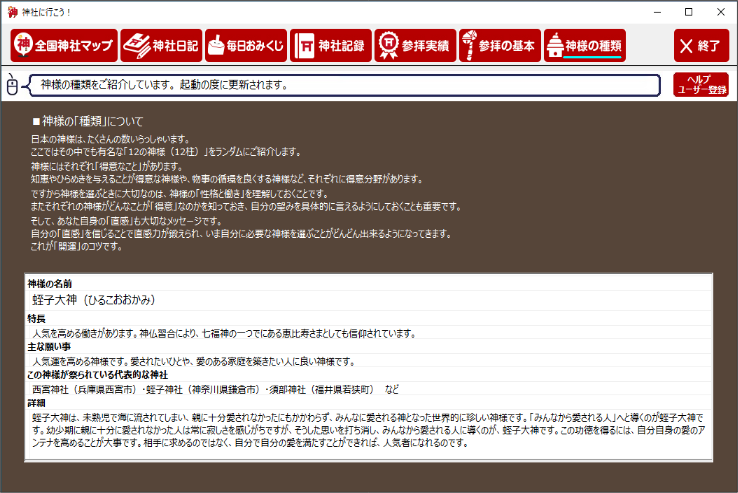Click the mouse icon beside the message bar

pos(13,86)
